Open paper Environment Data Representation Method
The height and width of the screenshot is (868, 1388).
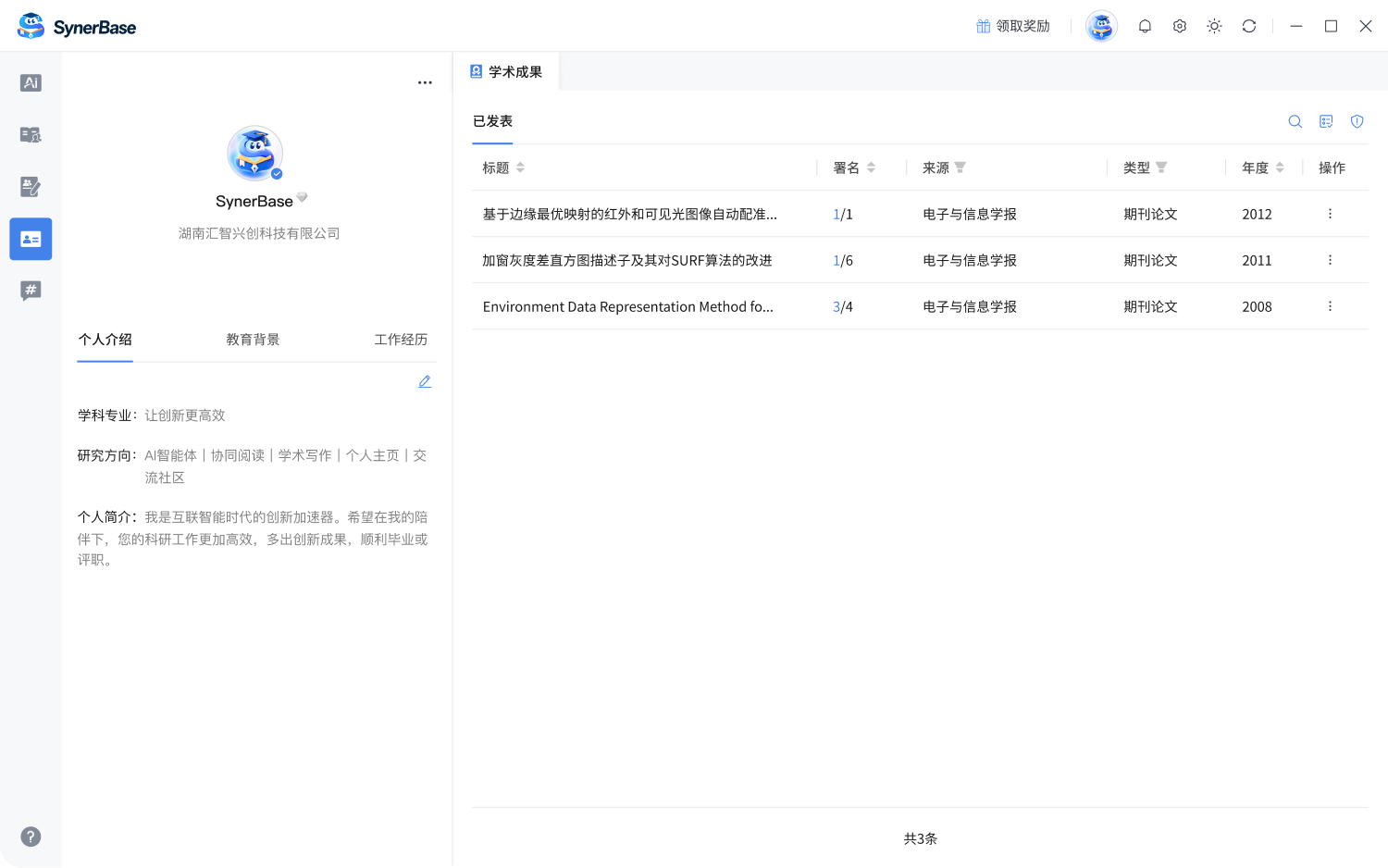point(627,306)
